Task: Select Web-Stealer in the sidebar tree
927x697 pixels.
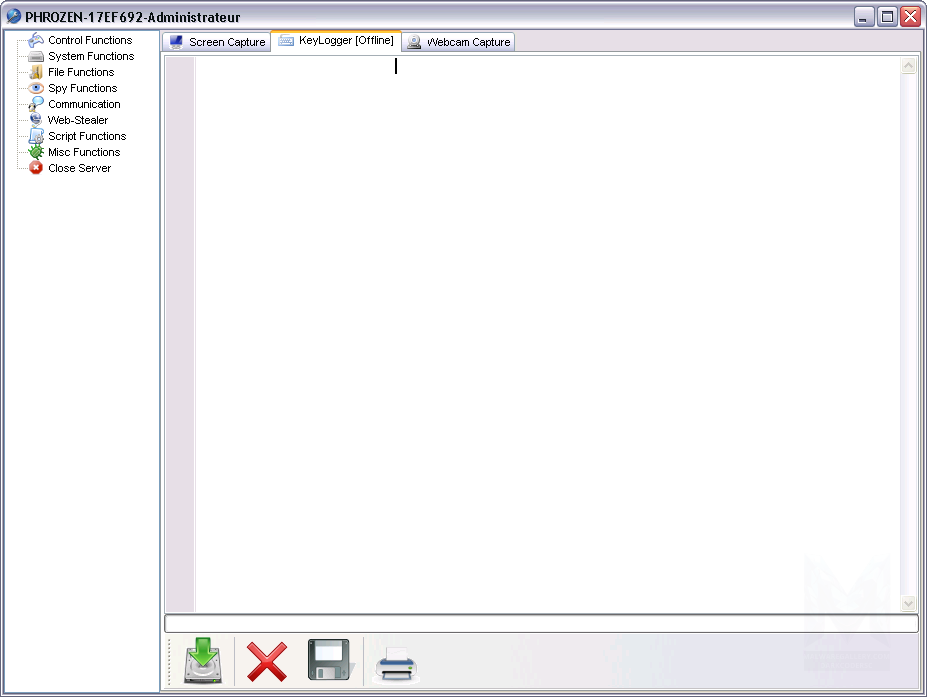Action: click(78, 120)
